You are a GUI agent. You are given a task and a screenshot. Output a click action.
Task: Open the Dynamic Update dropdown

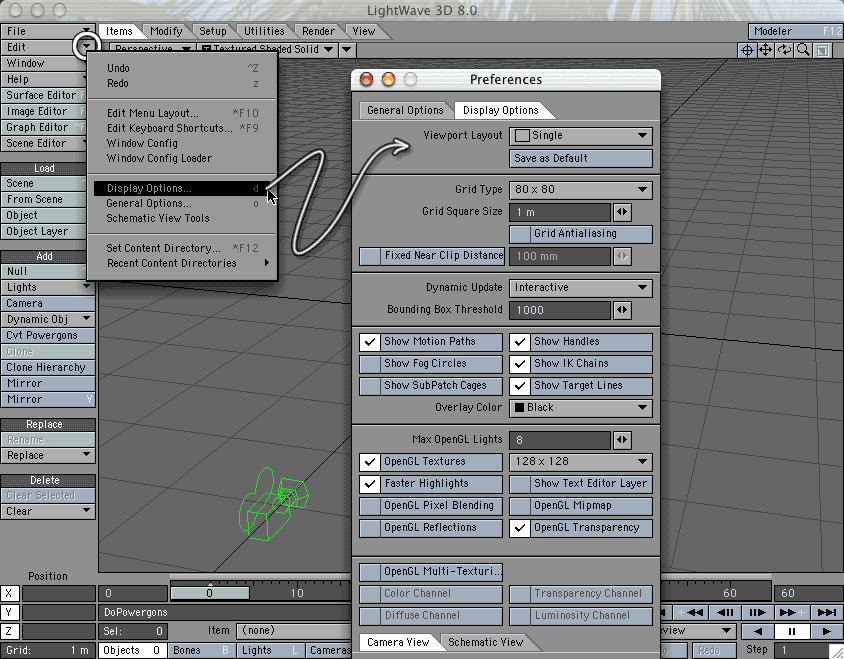[581, 288]
